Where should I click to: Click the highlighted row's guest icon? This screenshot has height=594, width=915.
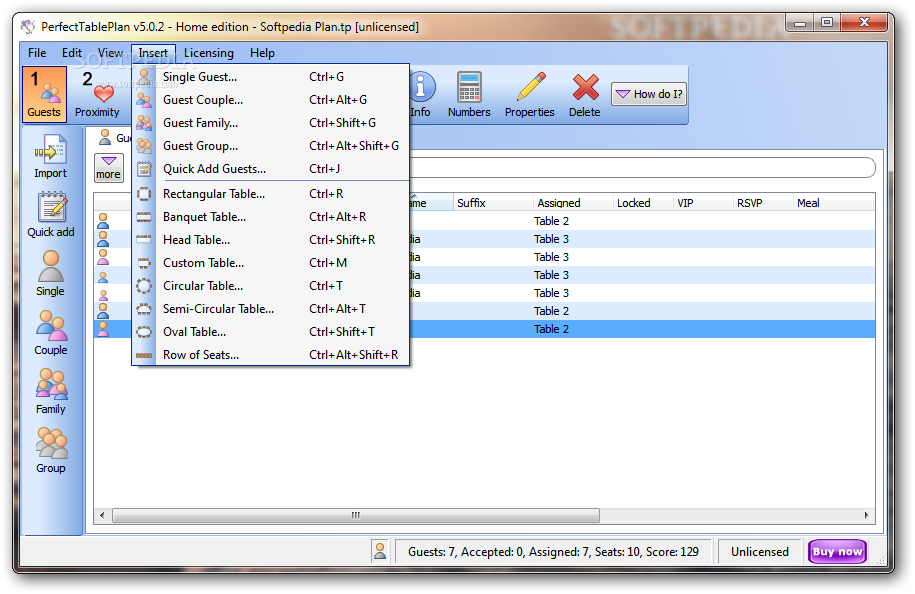103,329
